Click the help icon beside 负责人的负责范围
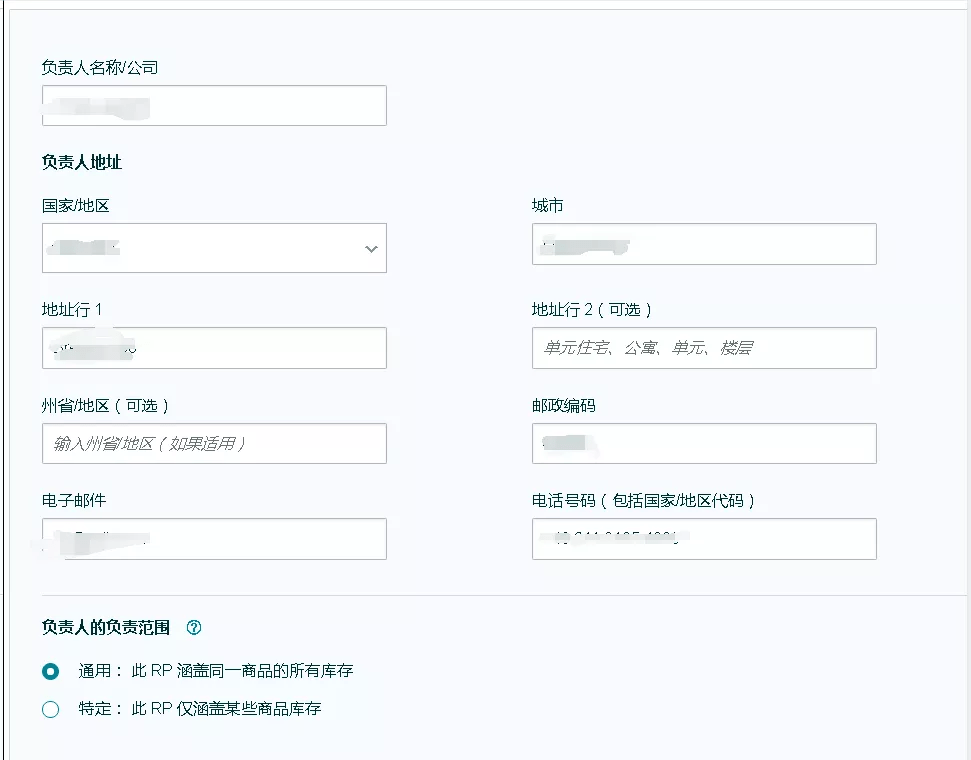This screenshot has width=971, height=760. click(x=194, y=627)
